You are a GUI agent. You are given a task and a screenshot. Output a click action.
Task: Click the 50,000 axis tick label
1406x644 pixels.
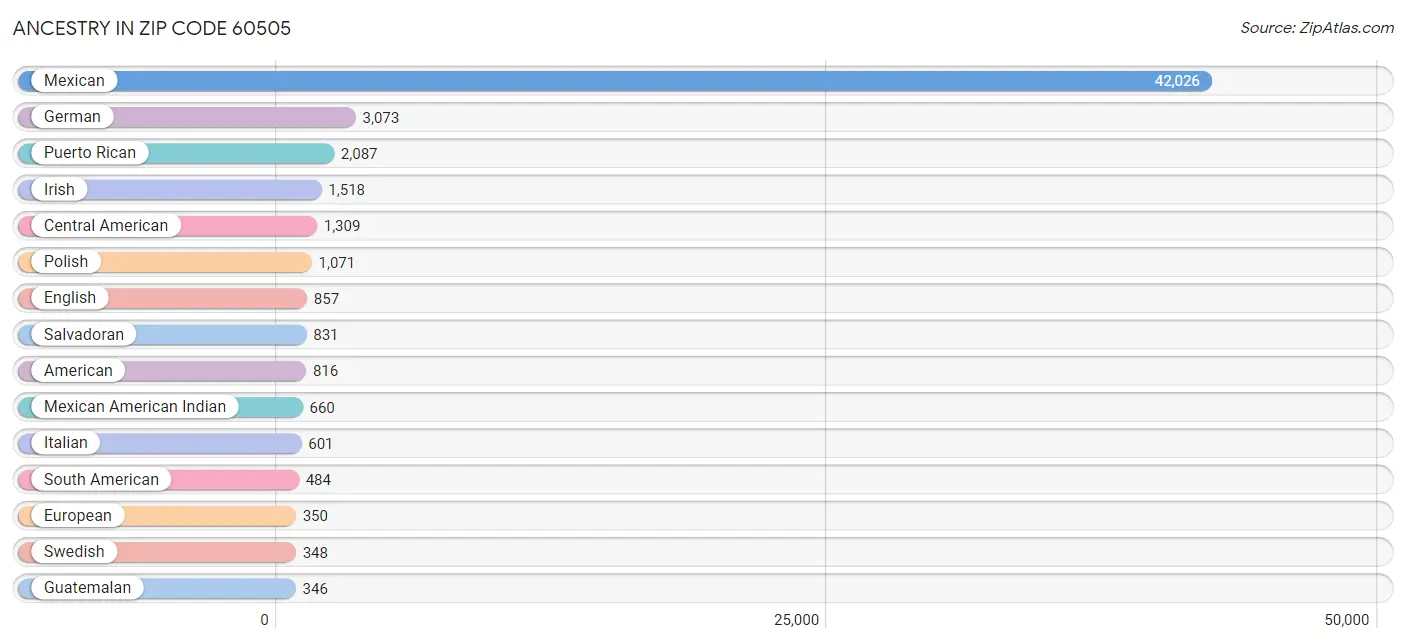1347,620
